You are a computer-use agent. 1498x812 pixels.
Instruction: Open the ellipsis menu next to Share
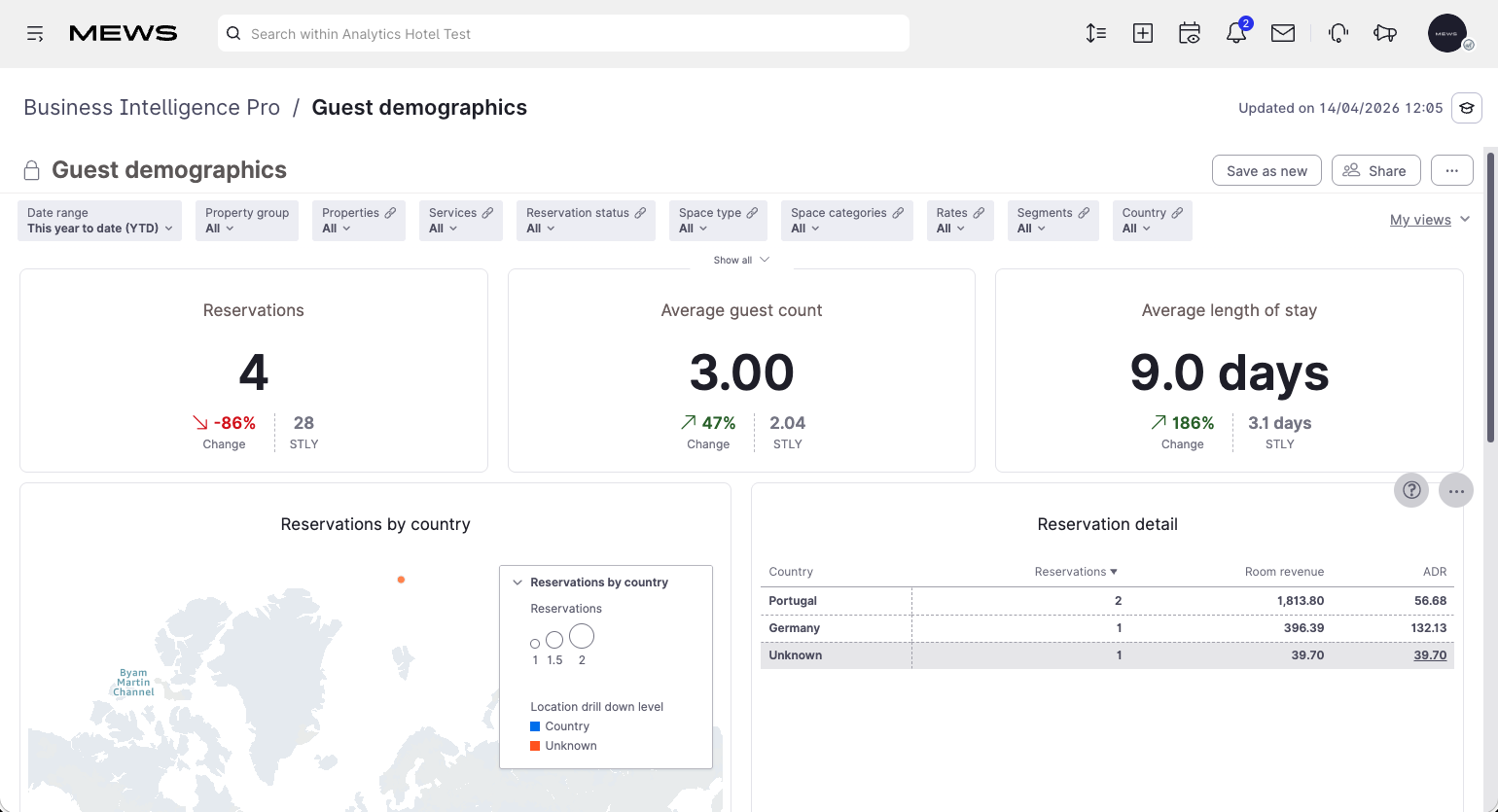point(1452,170)
